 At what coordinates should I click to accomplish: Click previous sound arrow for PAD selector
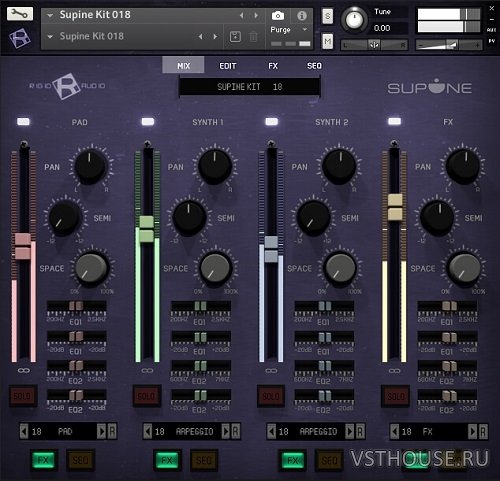[x=24, y=432]
